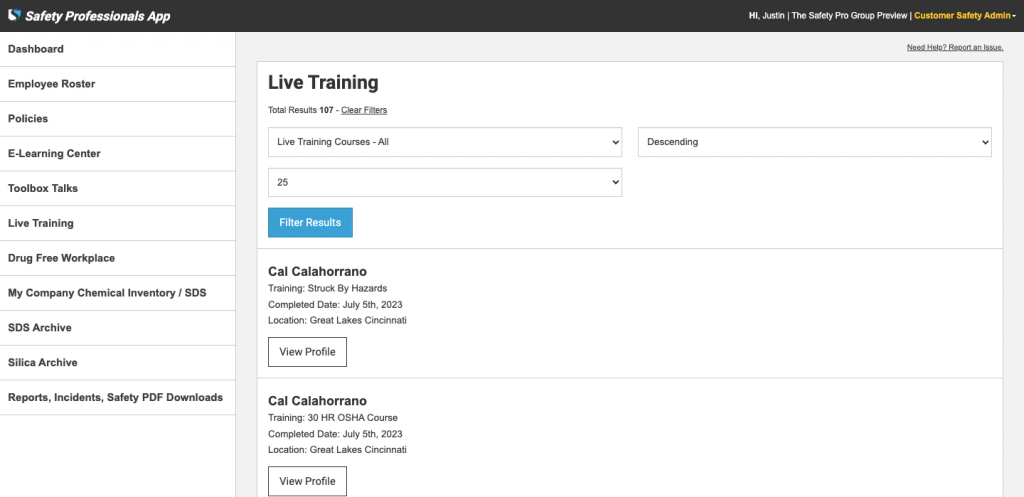Expand the Live Training Courses filter dropdown
The image size is (1024, 497).
[x=445, y=142]
